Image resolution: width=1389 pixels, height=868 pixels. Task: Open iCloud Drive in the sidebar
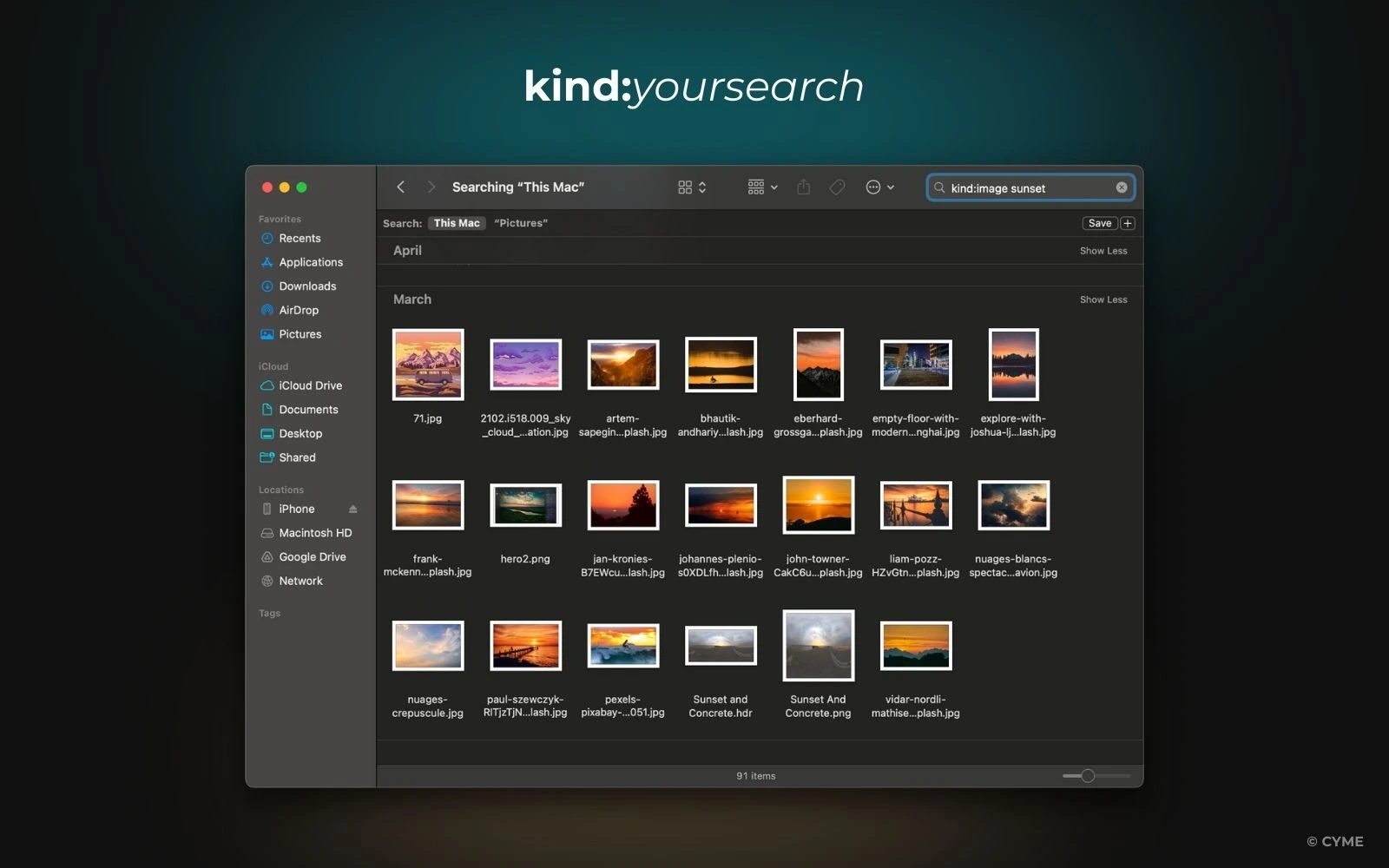[x=310, y=385]
